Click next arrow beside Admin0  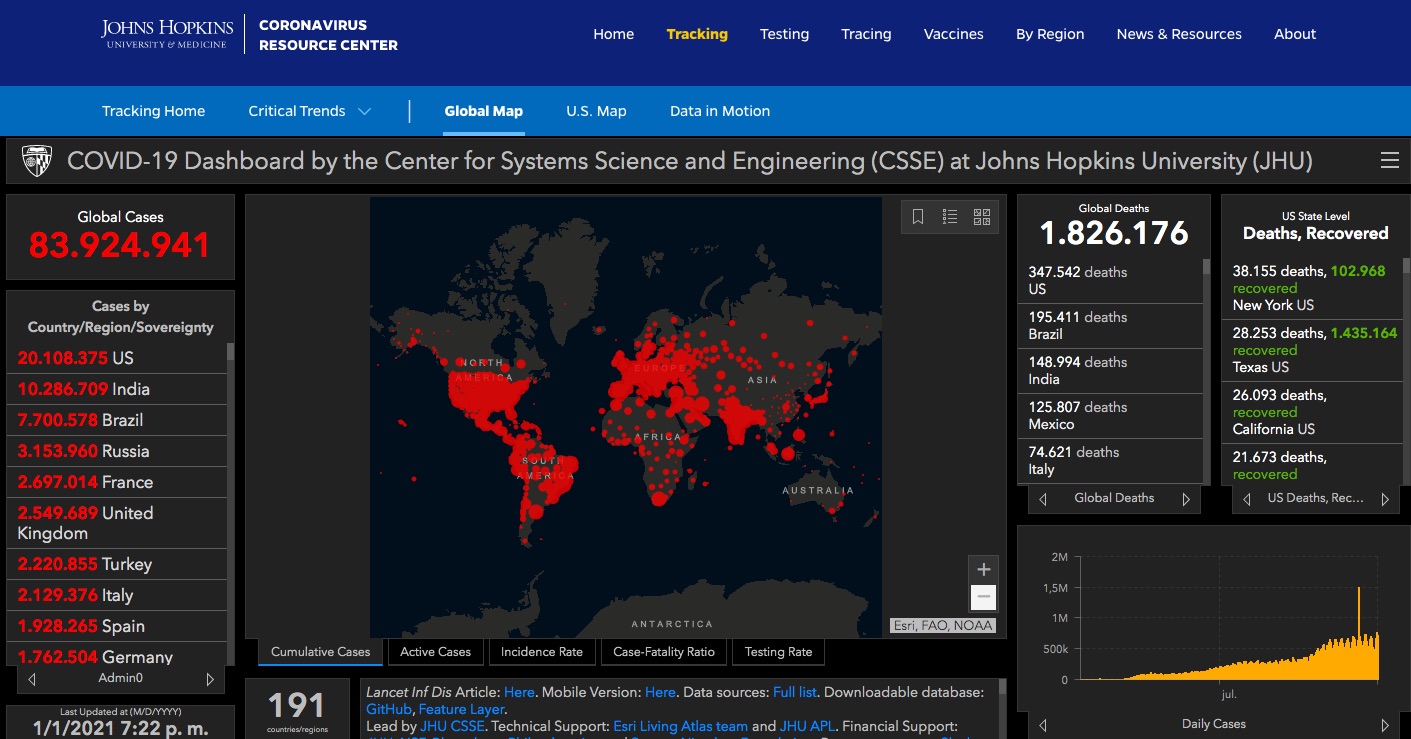(210, 679)
